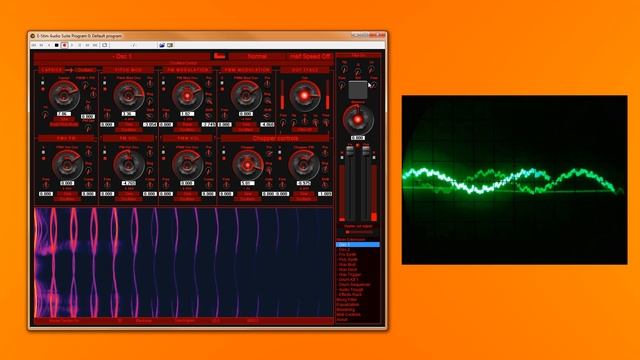Image resolution: width=640 pixels, height=360 pixels.
Task: Click the PWM Modulation value field reading 4.000
Action: point(267,124)
